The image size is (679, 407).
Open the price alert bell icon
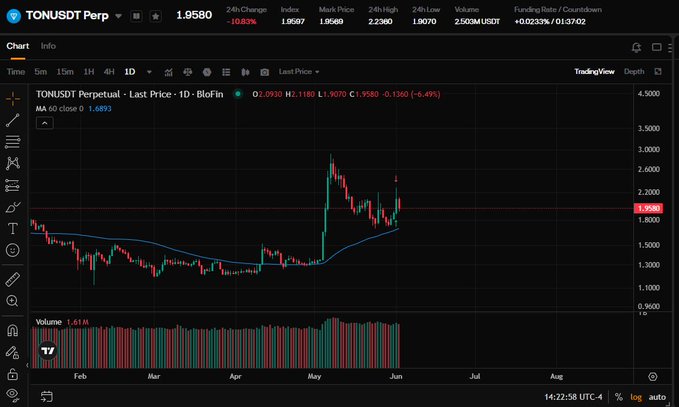pos(636,47)
